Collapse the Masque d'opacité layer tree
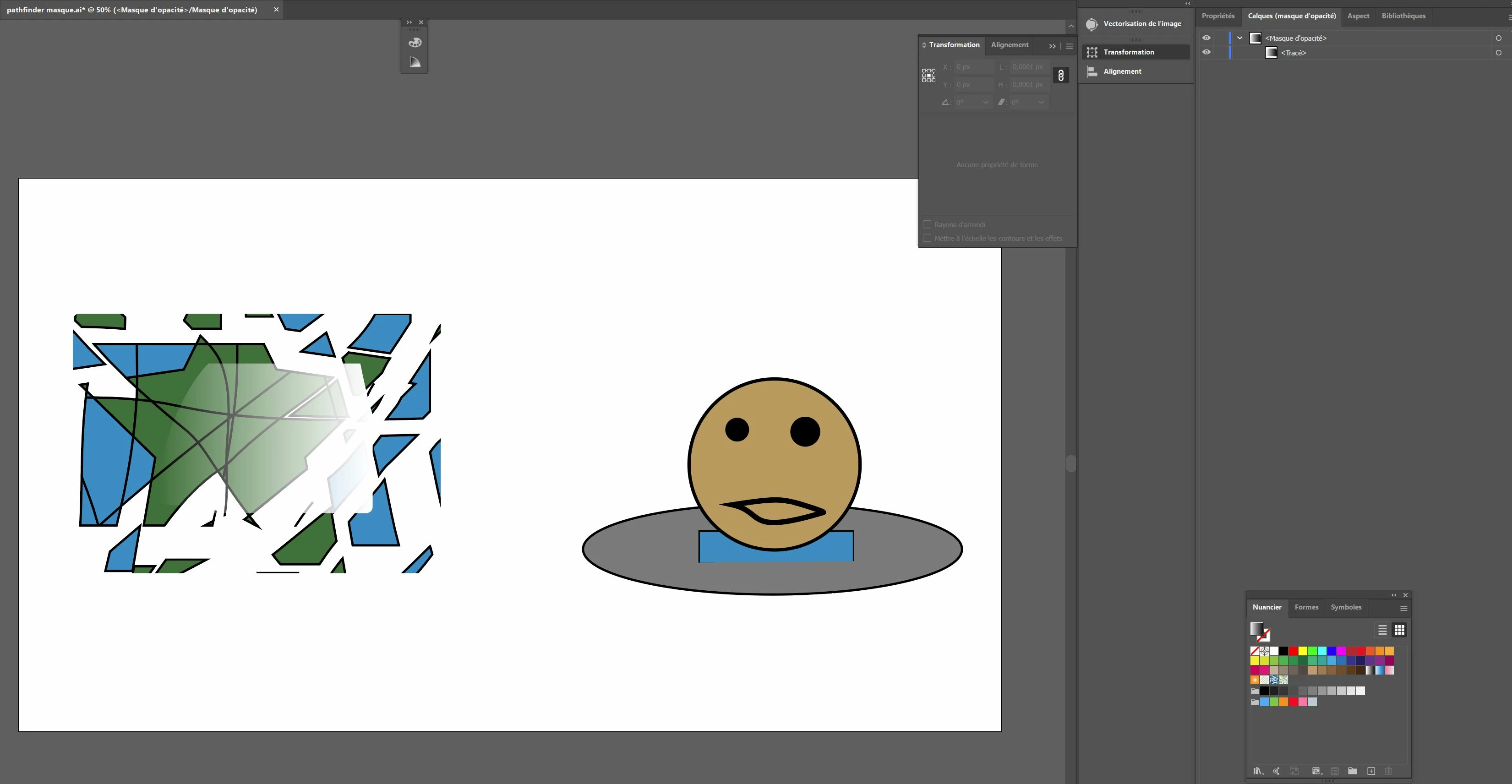 coord(1239,38)
